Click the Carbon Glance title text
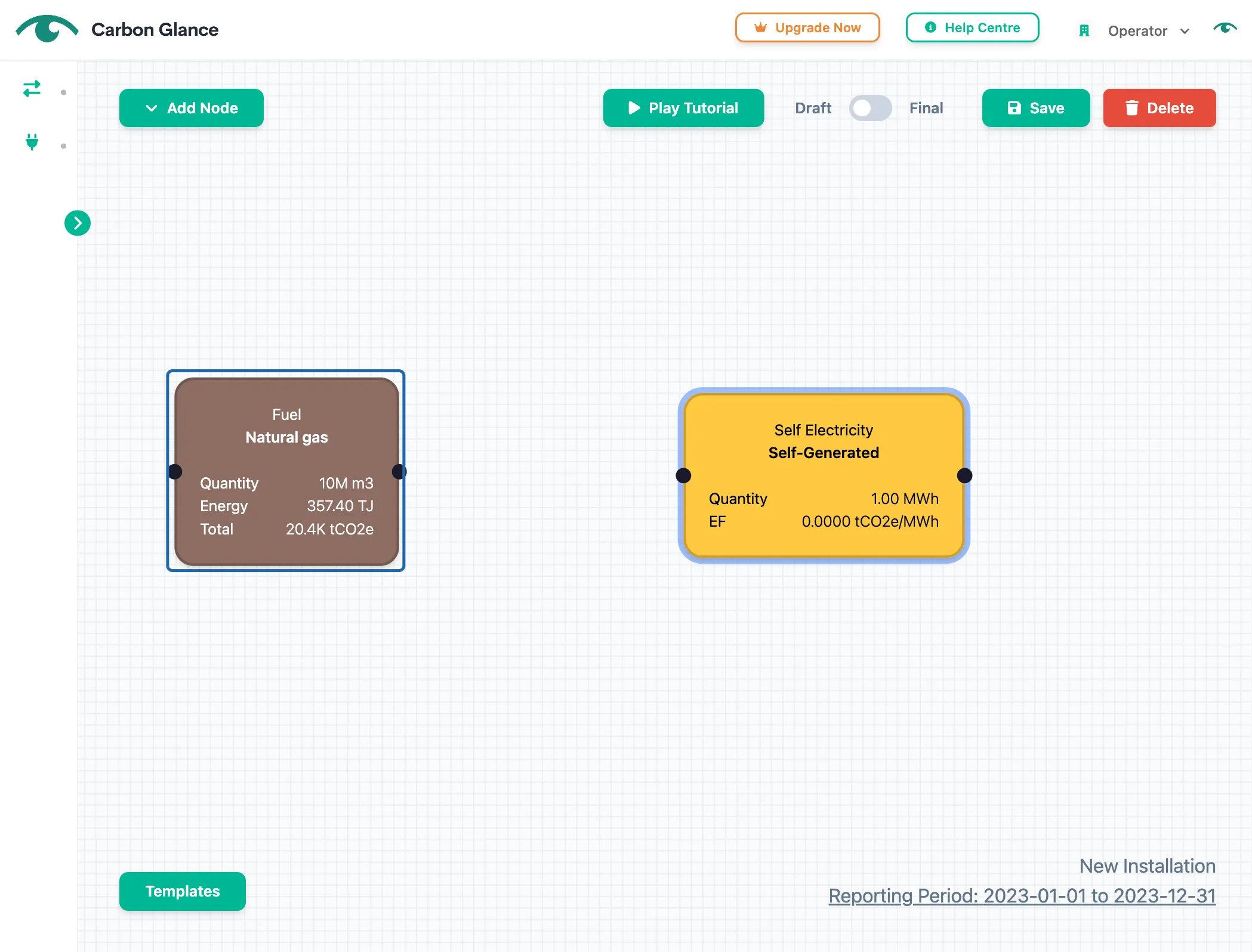 [155, 29]
